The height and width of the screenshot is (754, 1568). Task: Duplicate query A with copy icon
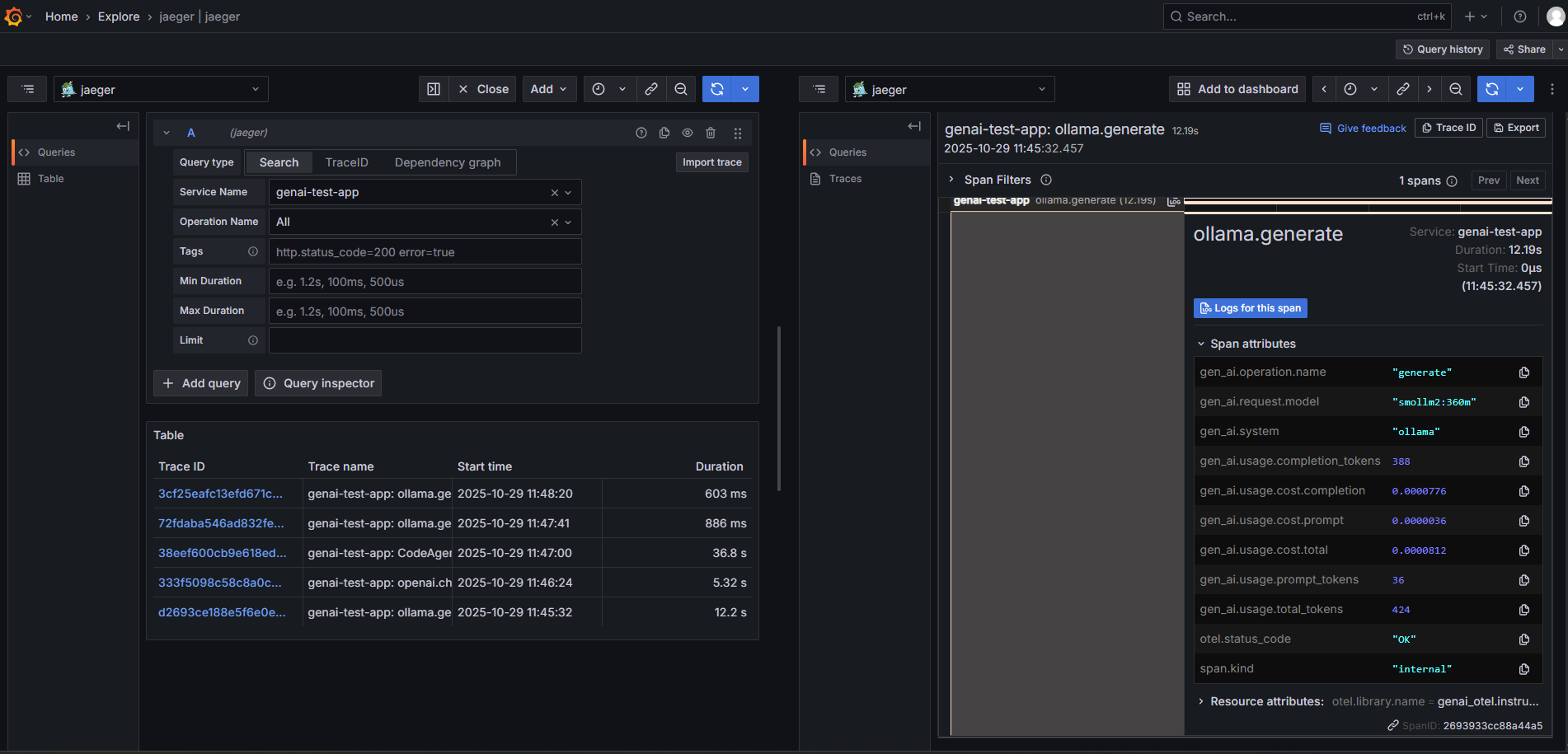tap(664, 133)
